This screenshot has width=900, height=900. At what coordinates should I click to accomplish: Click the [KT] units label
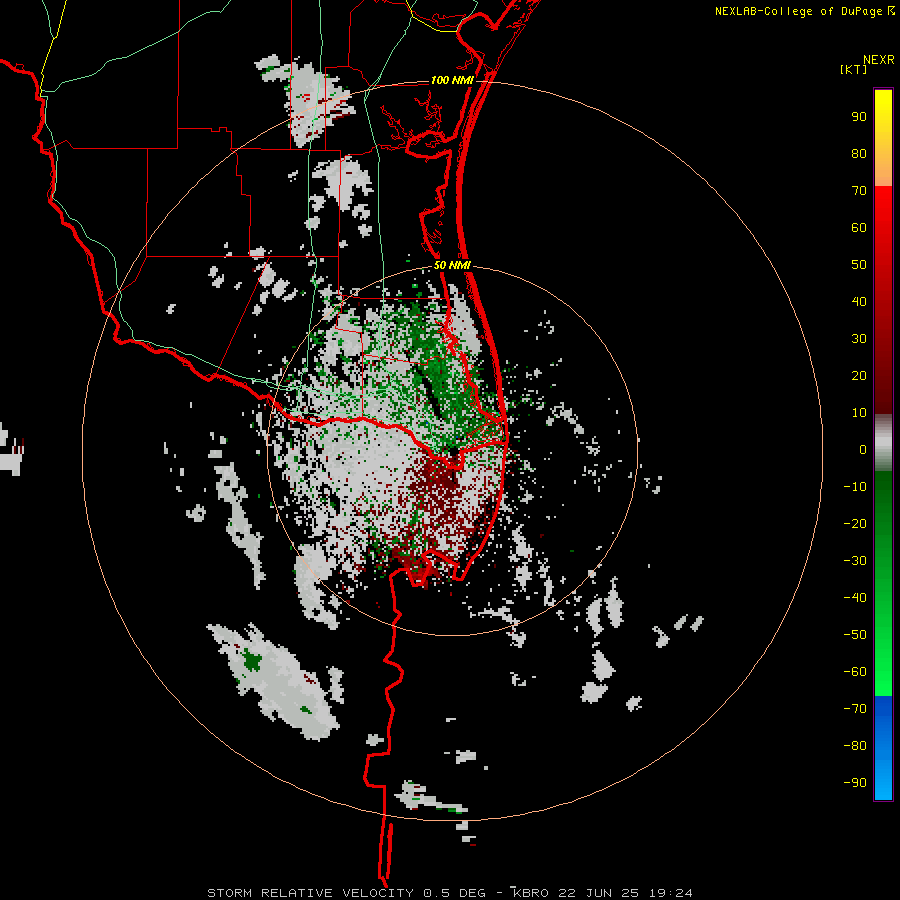click(854, 69)
